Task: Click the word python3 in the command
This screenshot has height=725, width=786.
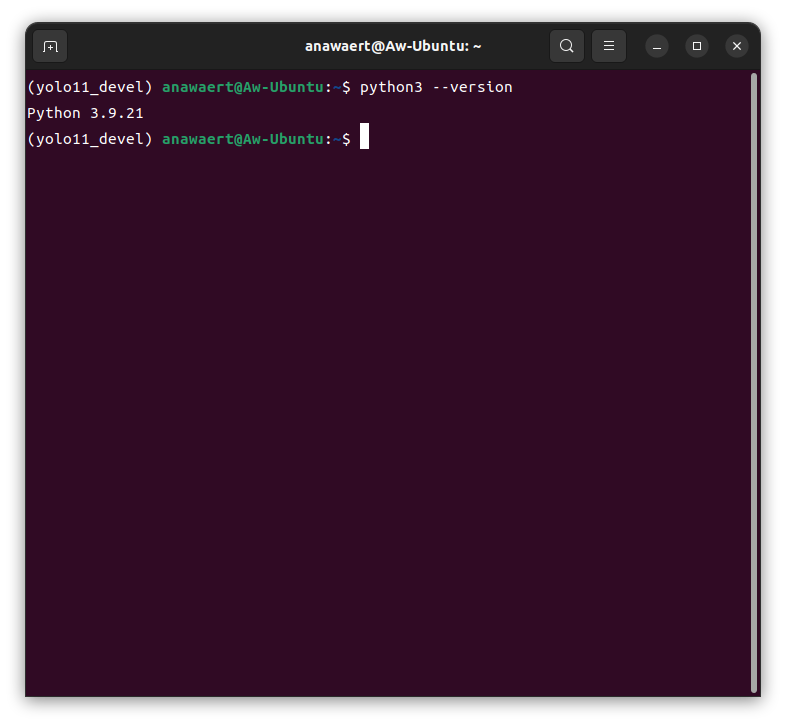Action: coord(391,88)
